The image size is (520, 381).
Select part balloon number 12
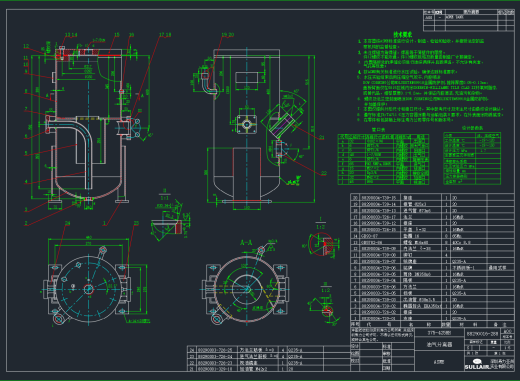[26, 46]
